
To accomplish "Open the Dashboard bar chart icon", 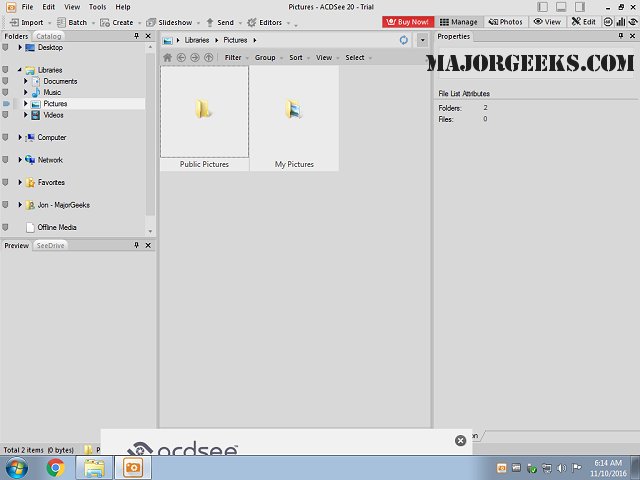I will point(620,22).
